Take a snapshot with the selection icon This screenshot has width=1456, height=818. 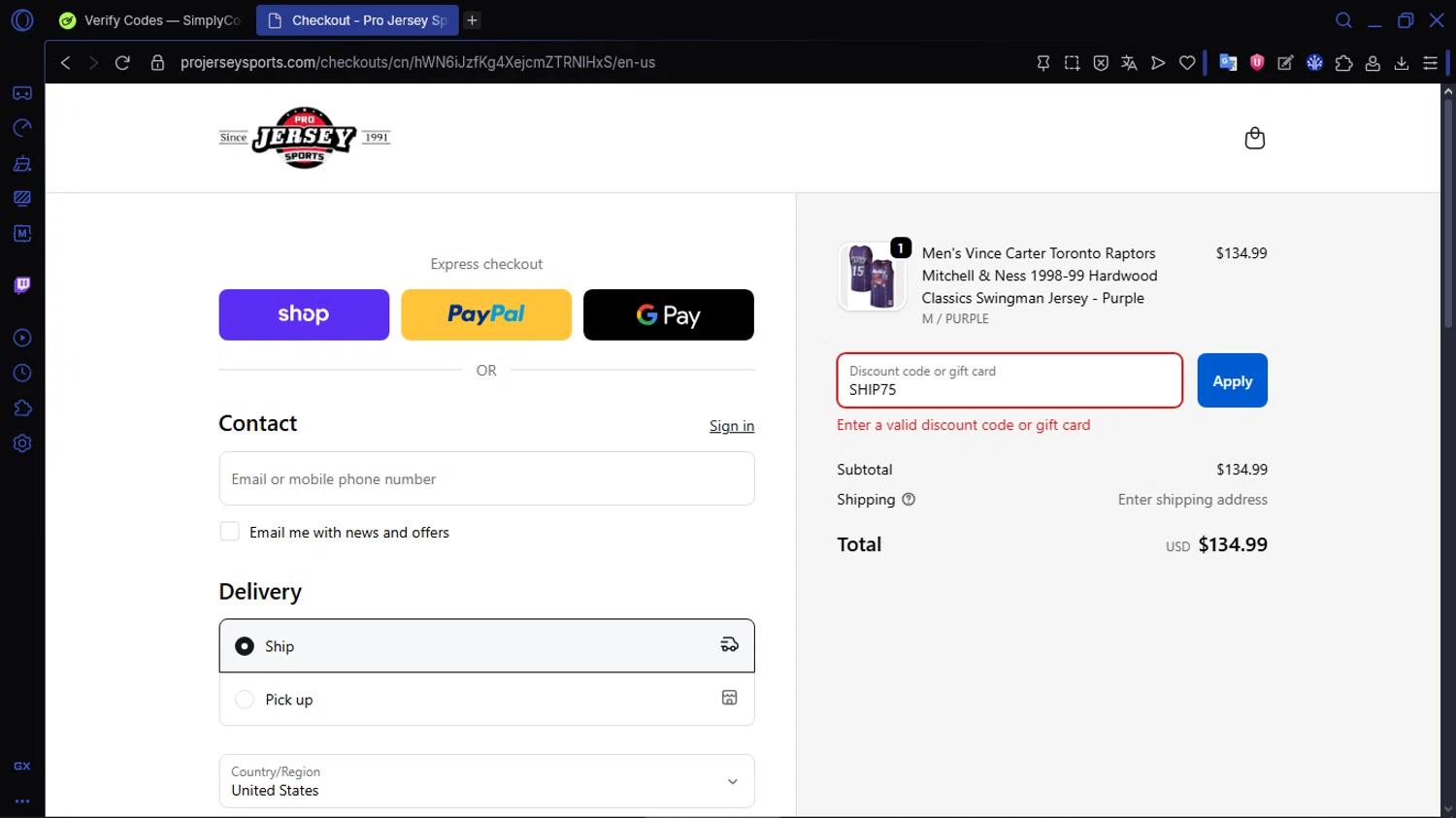[1072, 62]
